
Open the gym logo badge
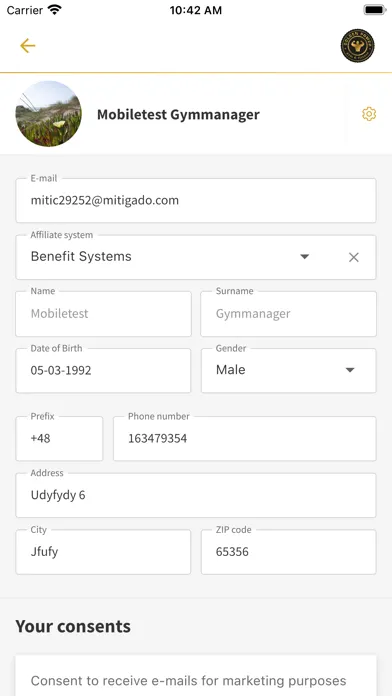click(x=357, y=46)
